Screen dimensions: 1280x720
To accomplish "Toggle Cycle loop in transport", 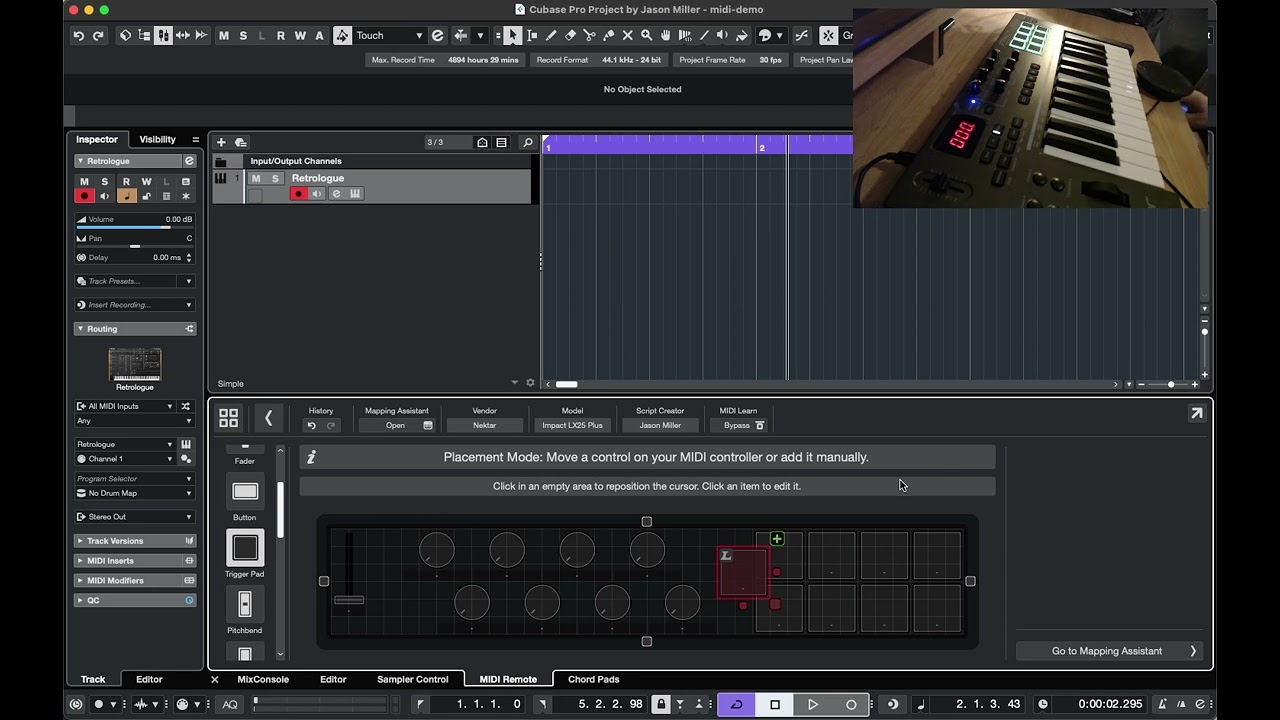I will pos(737,704).
